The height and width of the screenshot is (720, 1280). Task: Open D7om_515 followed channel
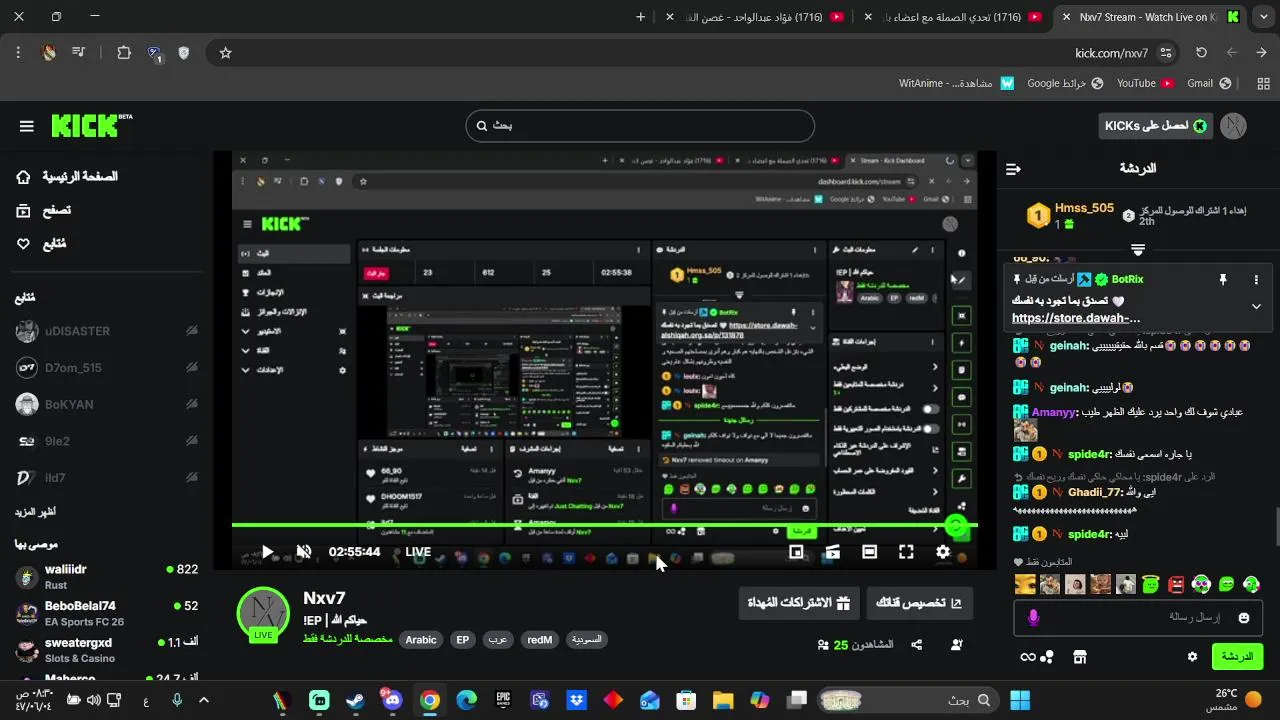coord(105,368)
